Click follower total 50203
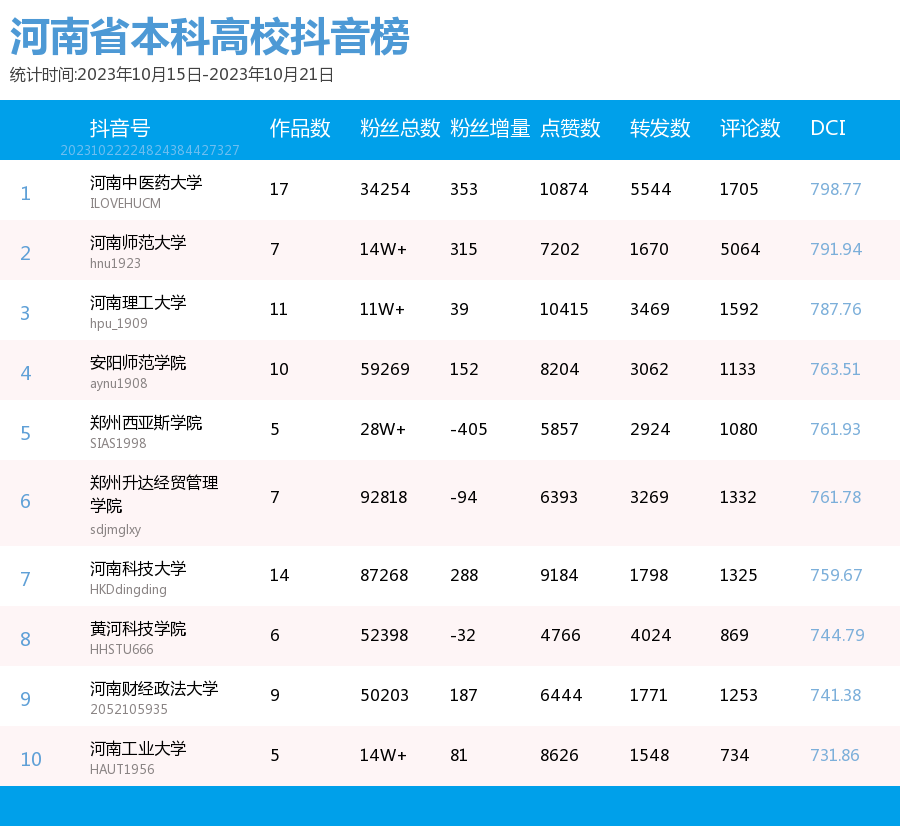The height and width of the screenshot is (826, 900). click(384, 695)
